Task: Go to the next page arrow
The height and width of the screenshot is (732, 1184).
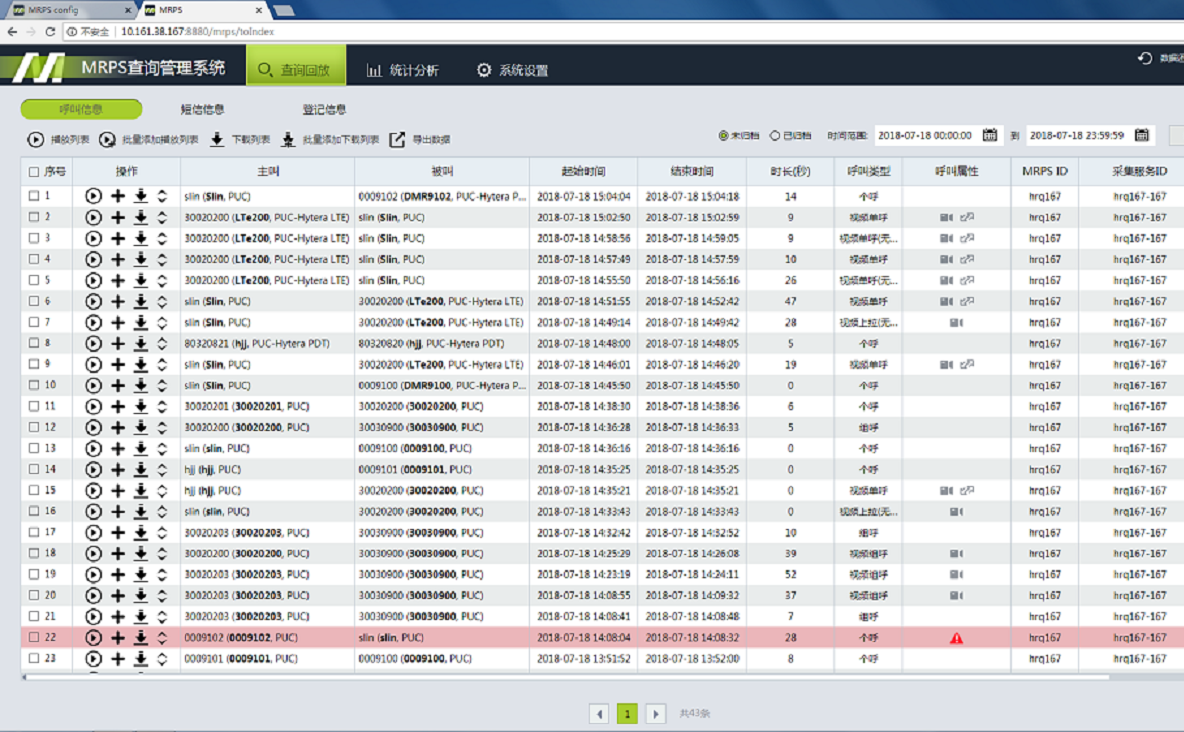Action: 656,714
